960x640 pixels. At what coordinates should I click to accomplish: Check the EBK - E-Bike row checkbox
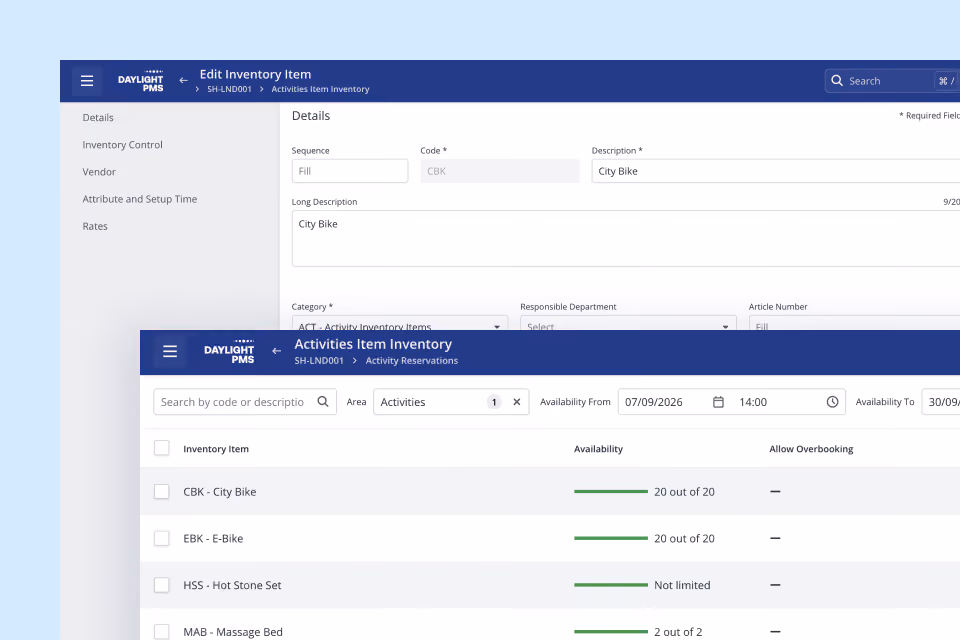pos(162,538)
